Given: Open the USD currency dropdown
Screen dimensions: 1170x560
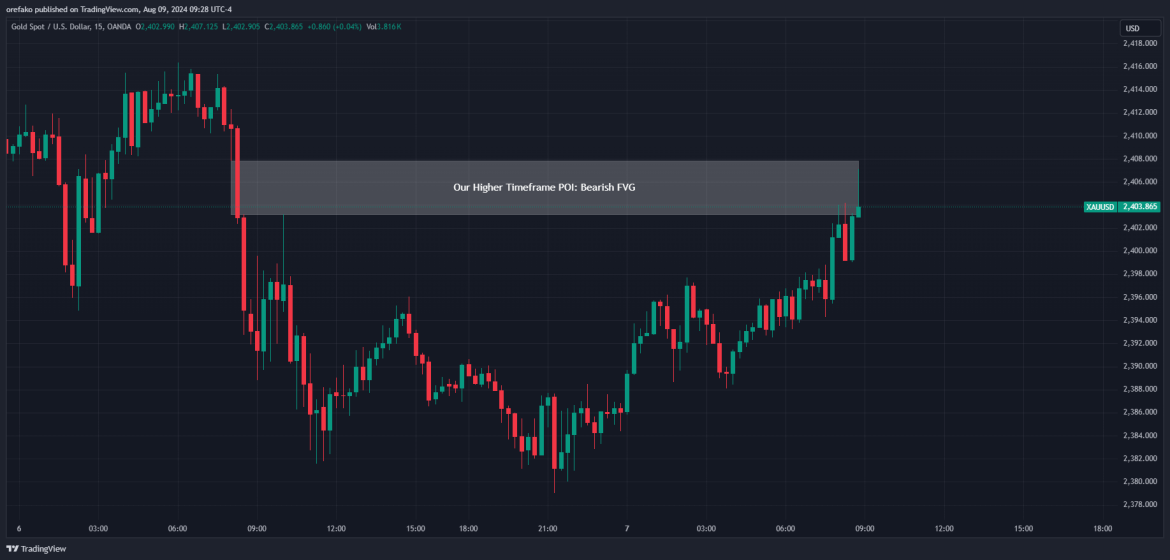Looking at the screenshot, I should point(1132,28).
